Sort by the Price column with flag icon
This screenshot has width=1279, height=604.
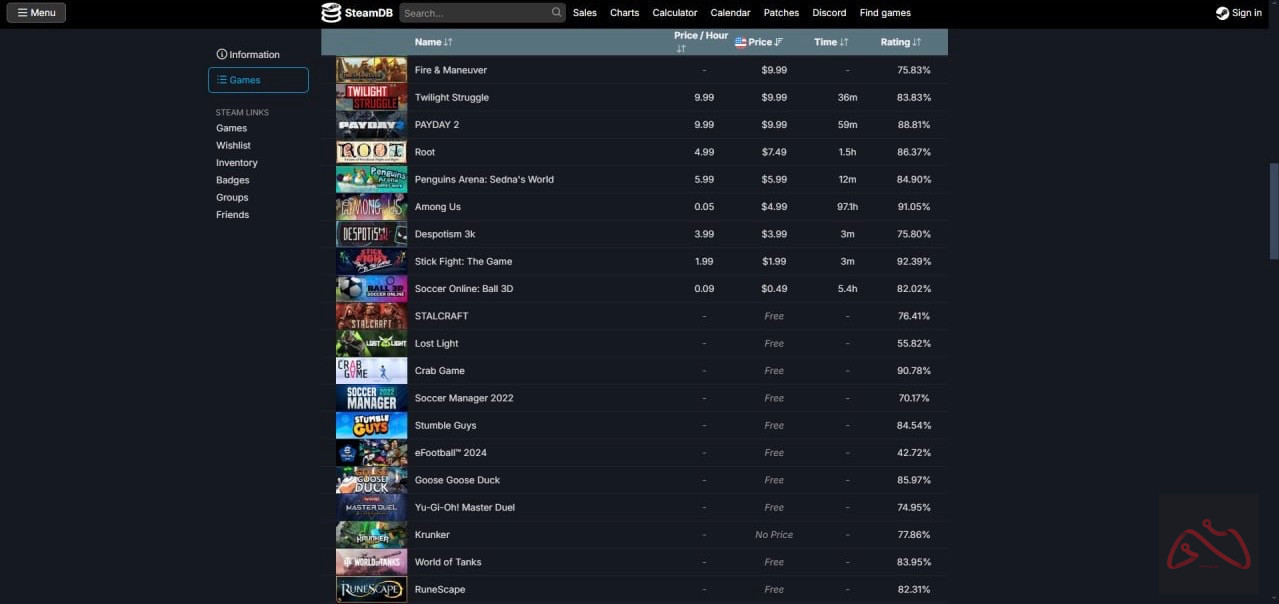(x=759, y=42)
